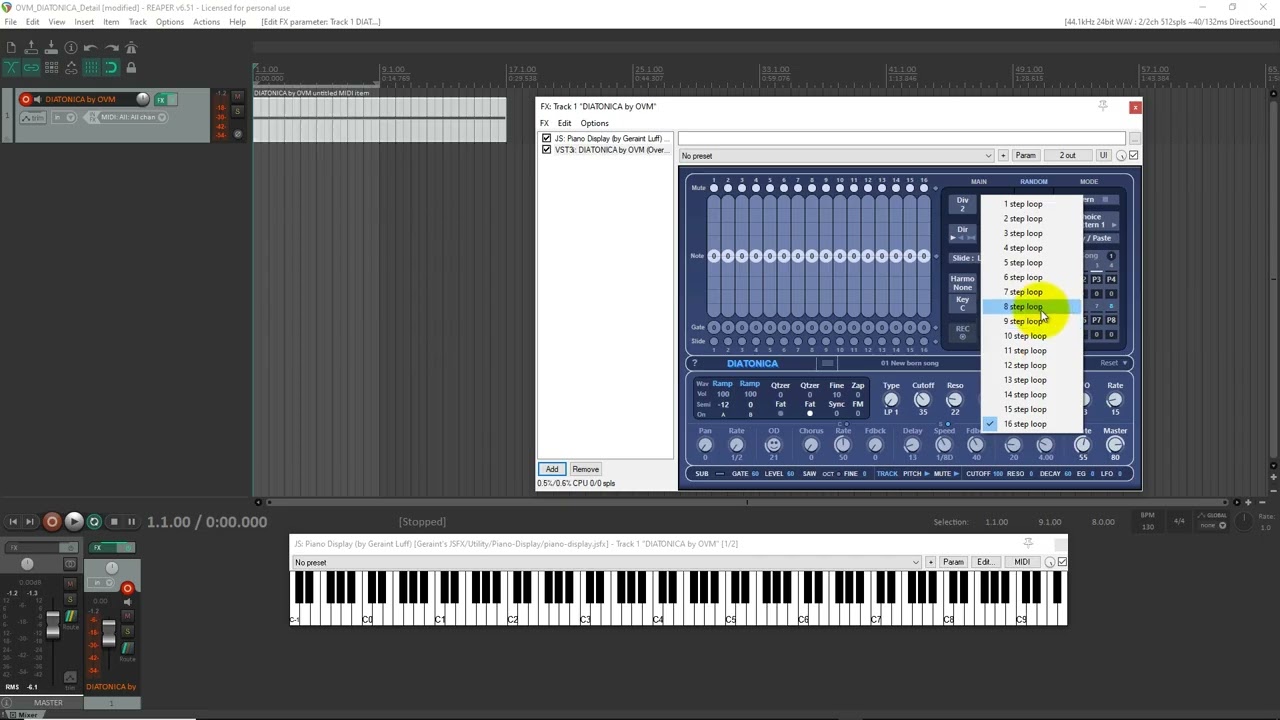This screenshot has height=720, width=1280.
Task: Toggle transport repeat loop button
Action: [94, 521]
